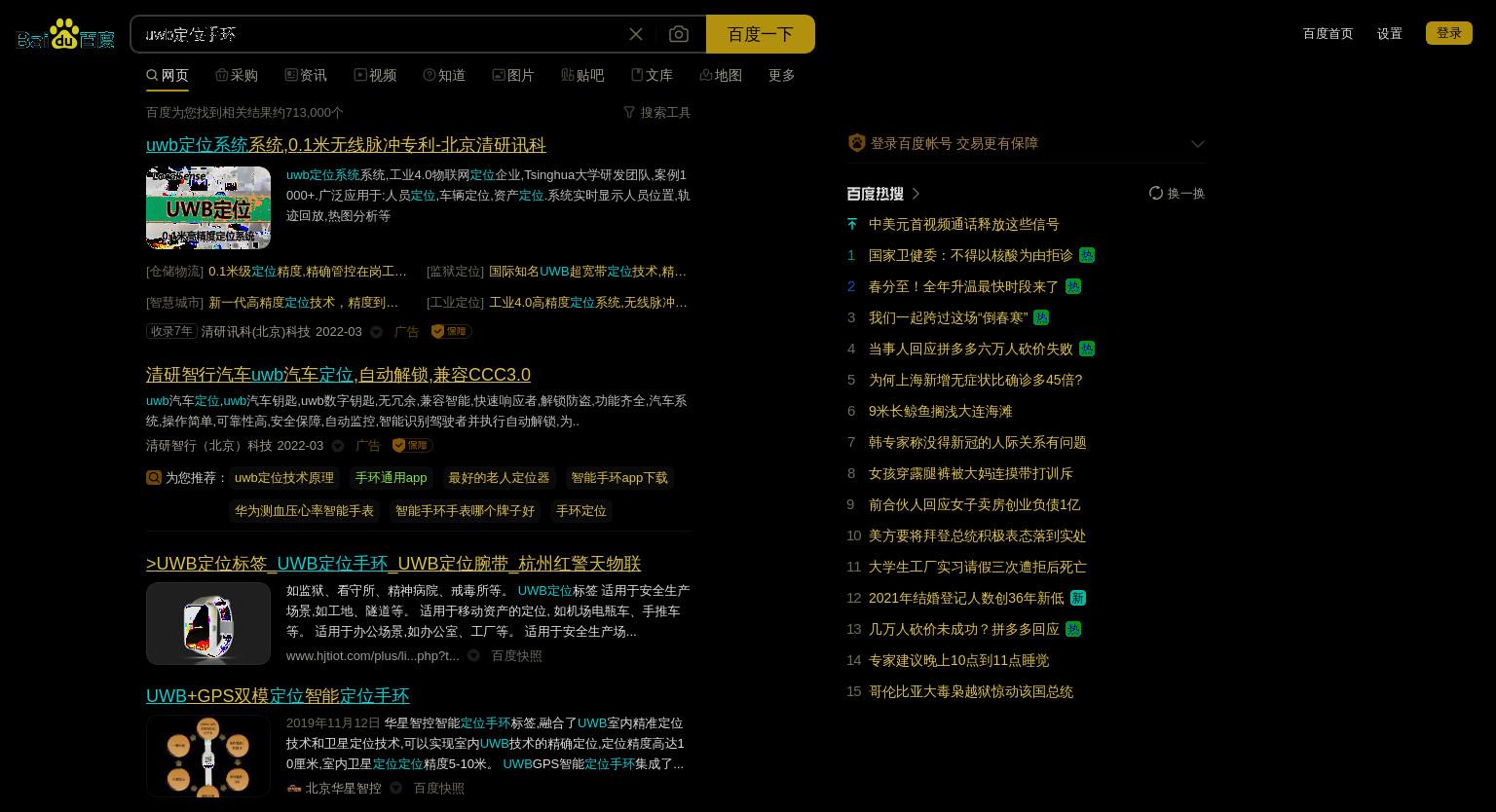Image resolution: width=1496 pixels, height=812 pixels.
Task: Switch to the 视频 tab
Action: click(x=375, y=75)
